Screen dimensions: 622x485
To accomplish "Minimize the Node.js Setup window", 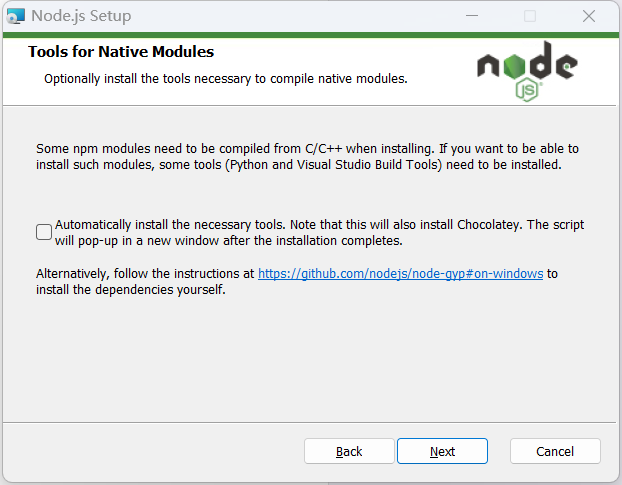I will click(472, 16).
